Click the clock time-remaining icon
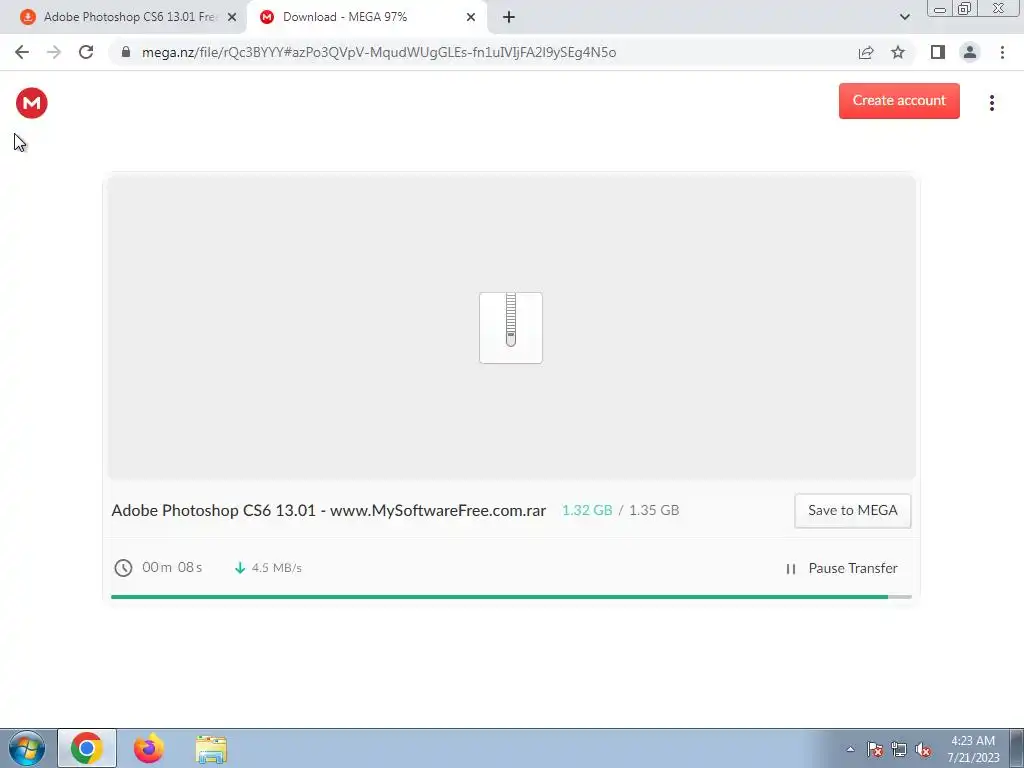The image size is (1024, 768). (123, 568)
